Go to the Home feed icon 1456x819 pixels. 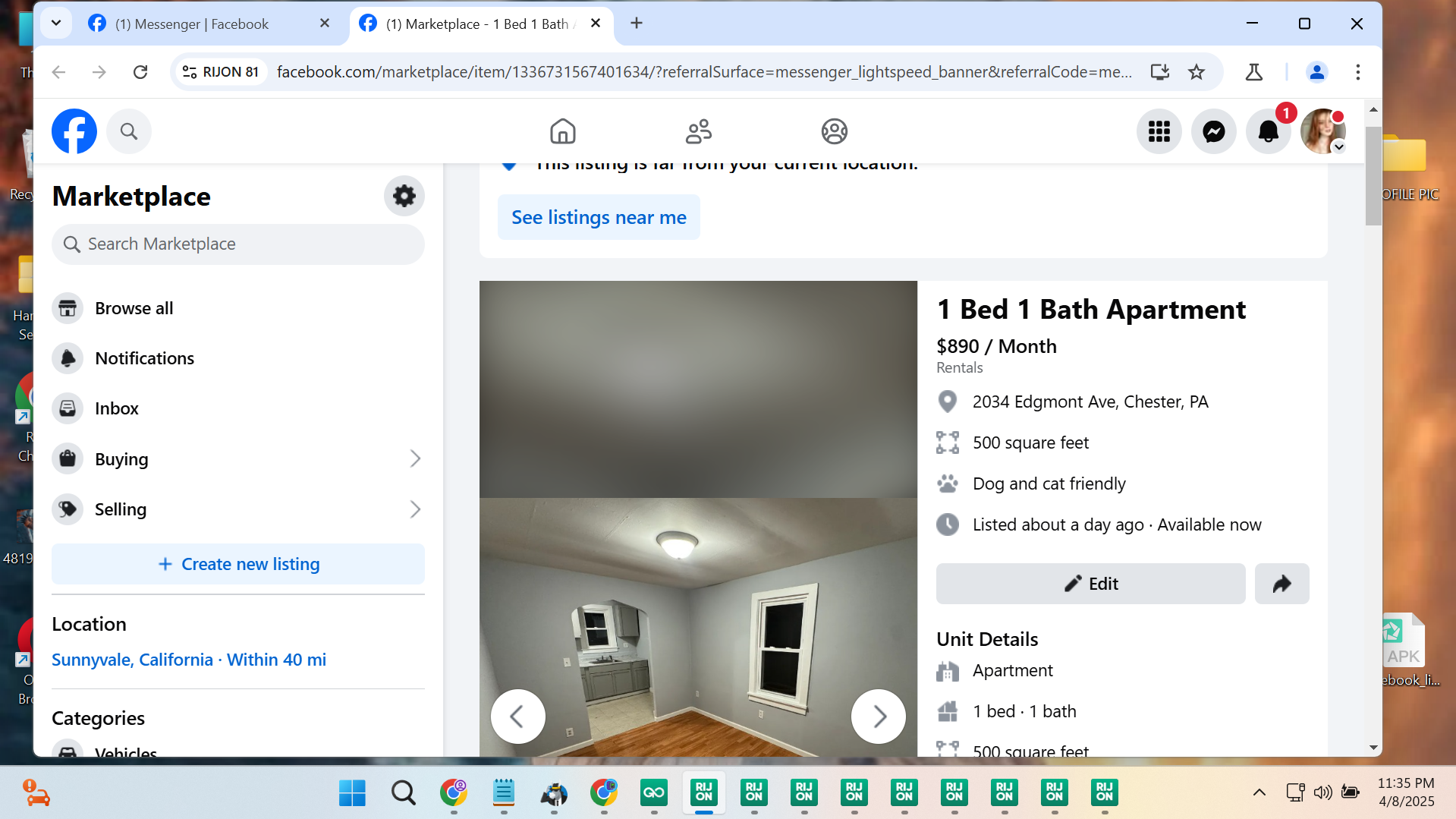(563, 131)
